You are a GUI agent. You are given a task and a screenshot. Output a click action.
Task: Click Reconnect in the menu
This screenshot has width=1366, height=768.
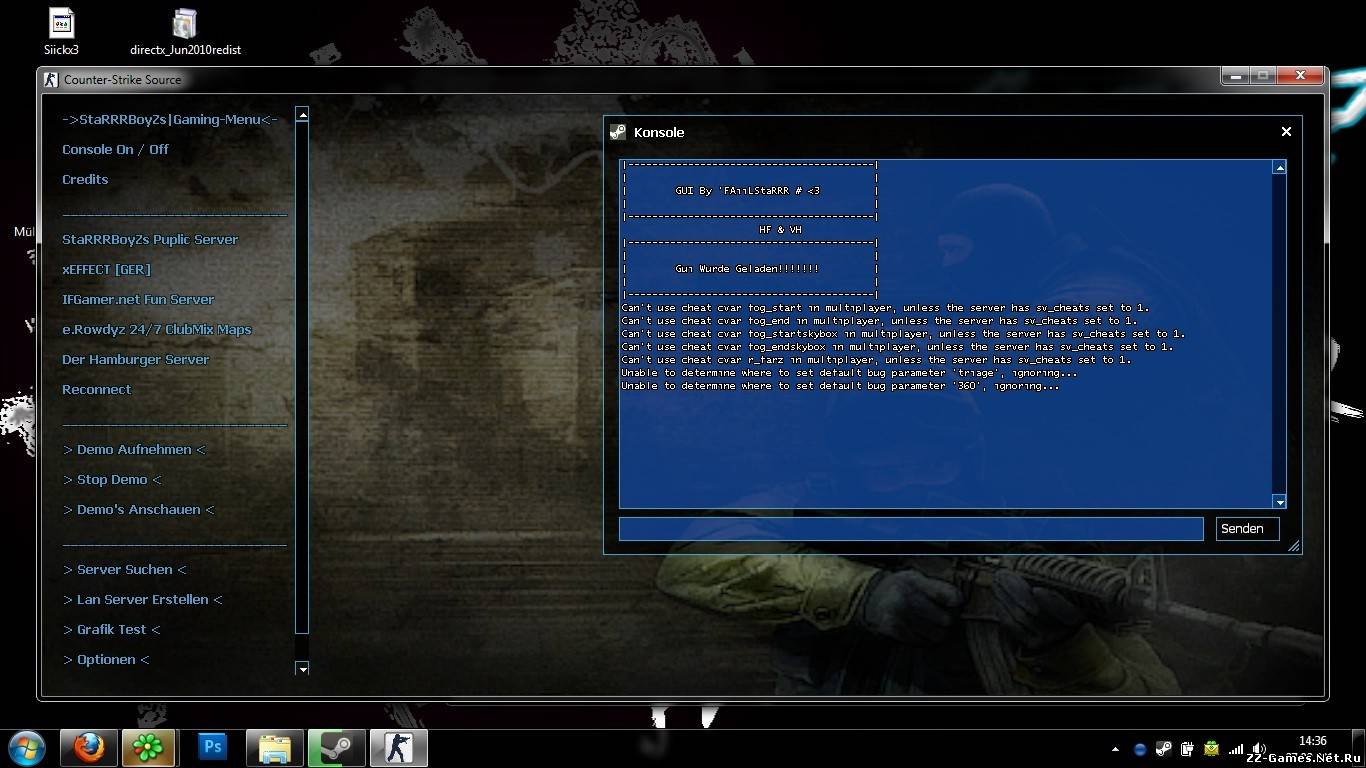pyautogui.click(x=96, y=389)
